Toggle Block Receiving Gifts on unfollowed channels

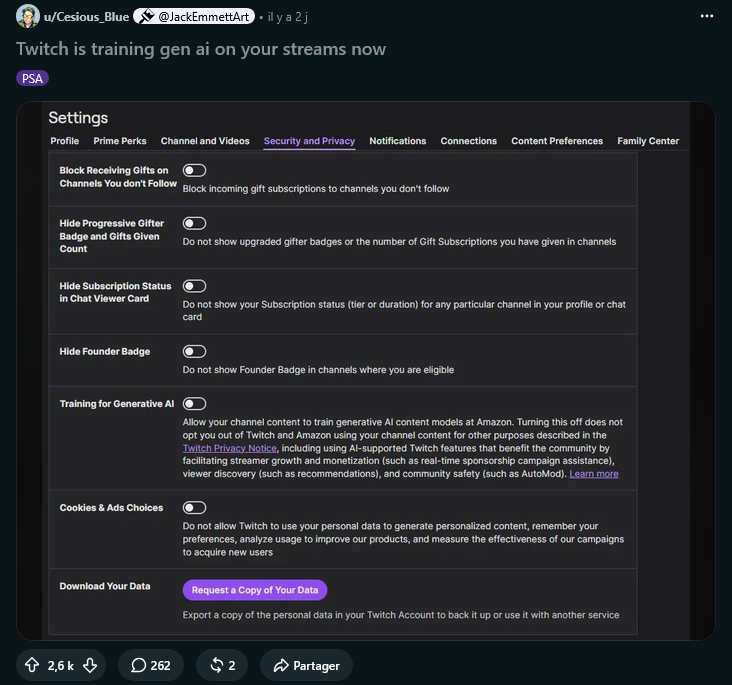click(194, 170)
